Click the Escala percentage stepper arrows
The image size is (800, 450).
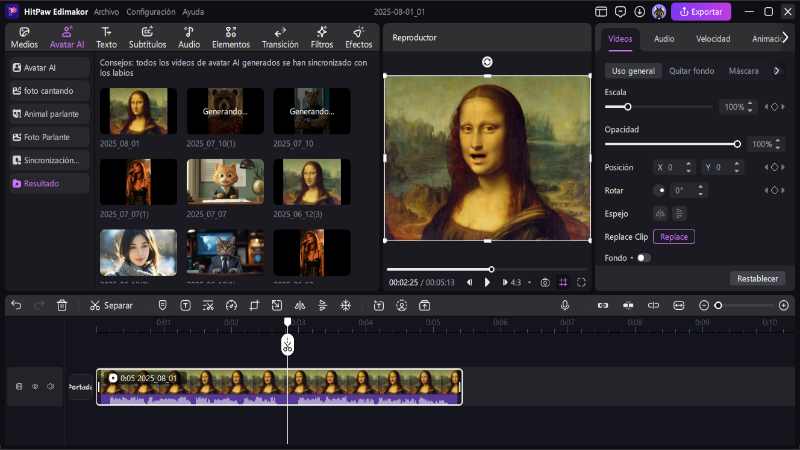tap(749, 107)
